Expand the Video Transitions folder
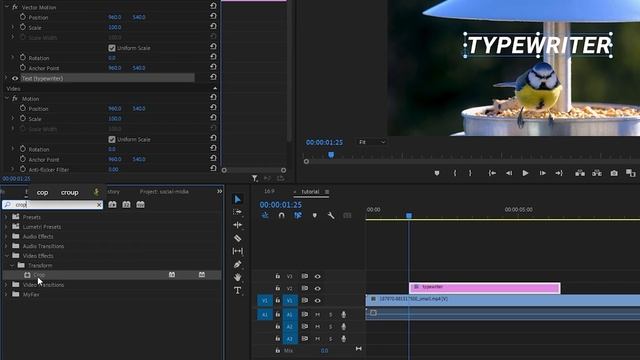Image resolution: width=640 pixels, height=360 pixels. (6, 284)
